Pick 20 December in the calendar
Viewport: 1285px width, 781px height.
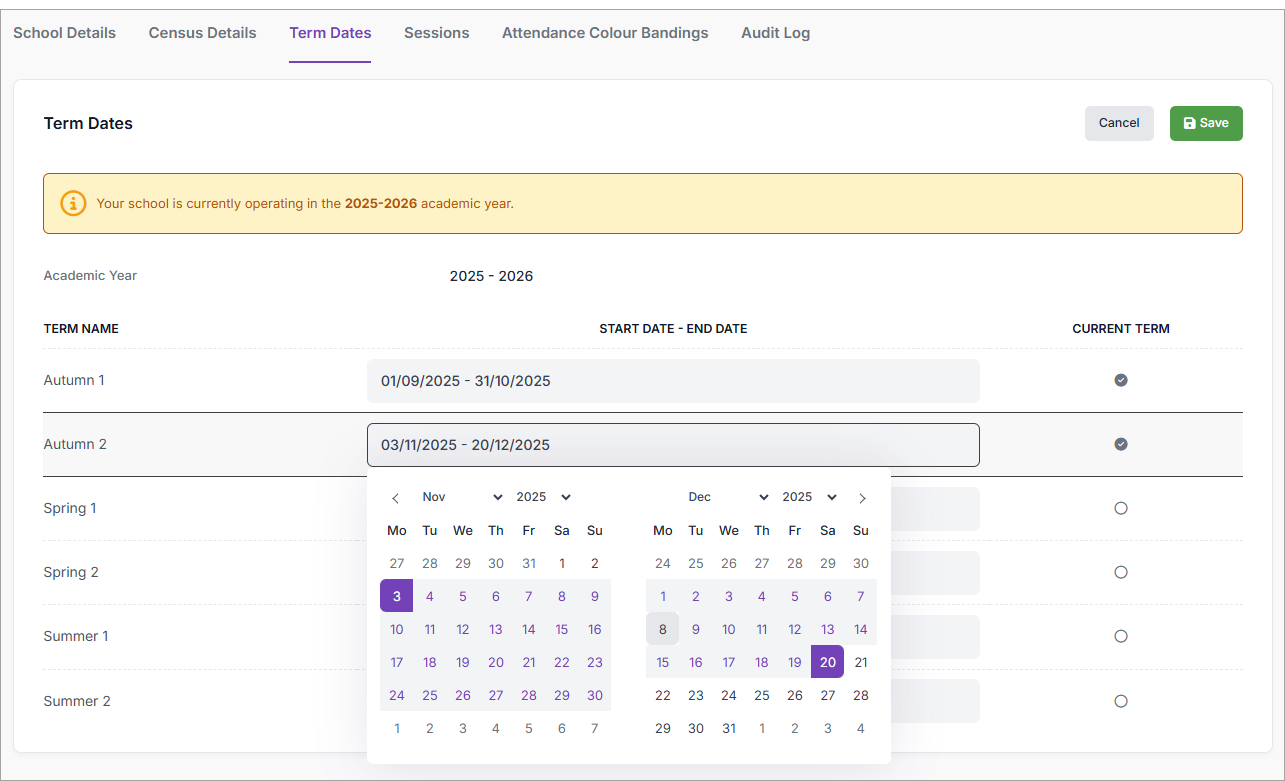coord(827,662)
